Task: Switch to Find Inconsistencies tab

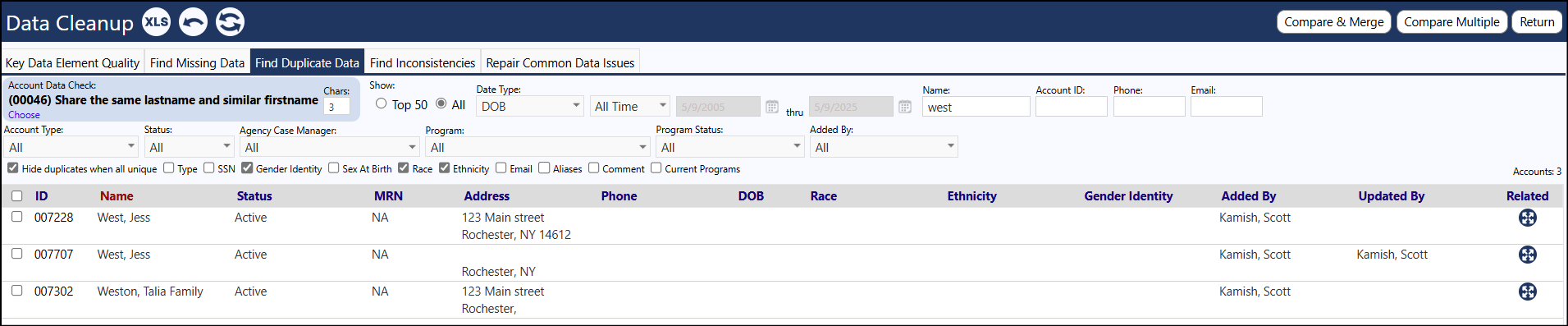Action: point(423,62)
